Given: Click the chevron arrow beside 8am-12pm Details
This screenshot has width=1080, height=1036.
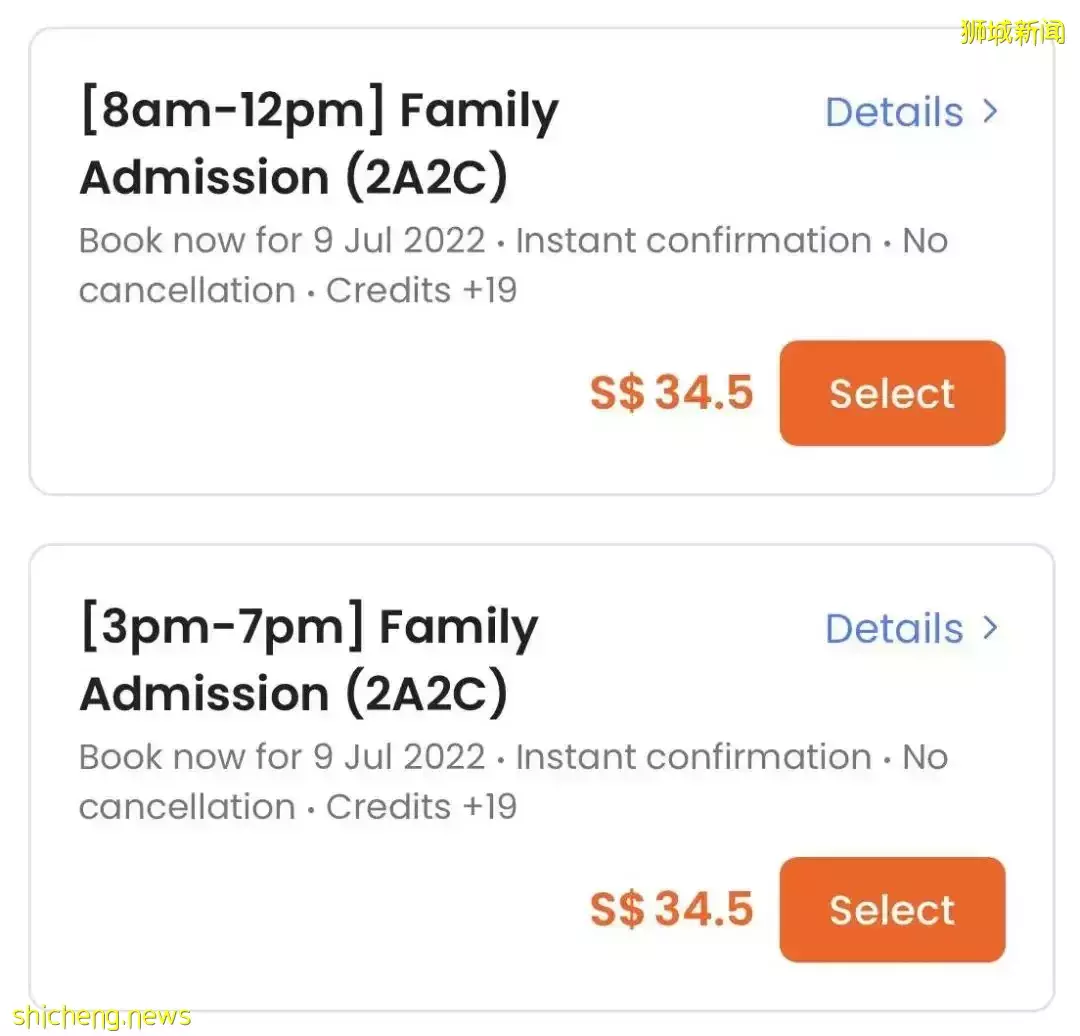Looking at the screenshot, I should [990, 111].
